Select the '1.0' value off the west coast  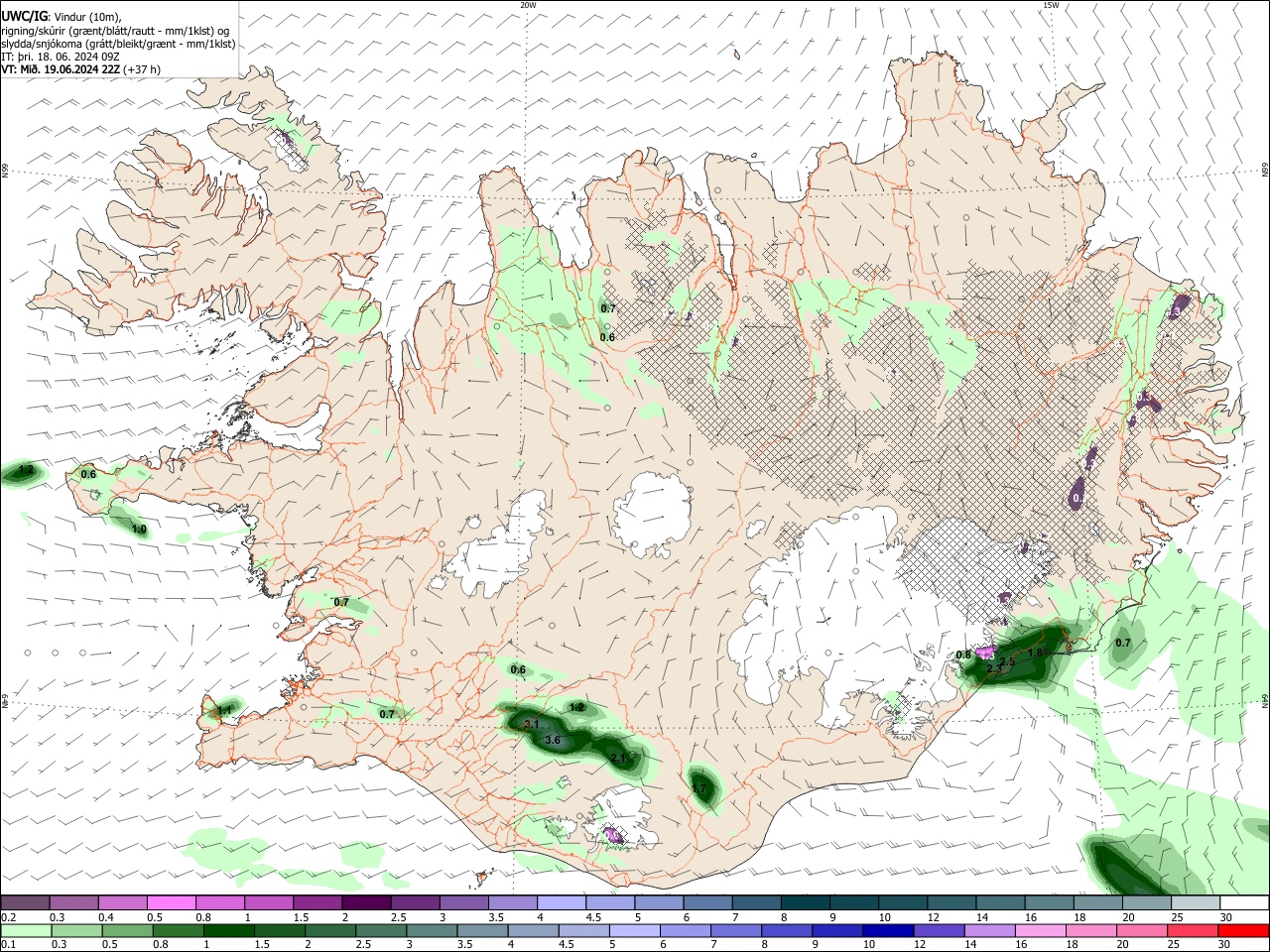click(139, 530)
